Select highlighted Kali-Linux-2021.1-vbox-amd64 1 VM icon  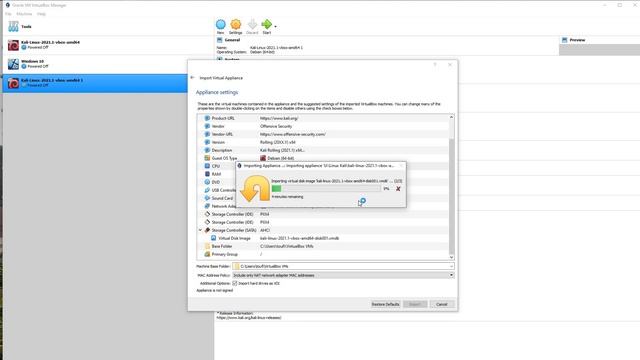(13, 83)
